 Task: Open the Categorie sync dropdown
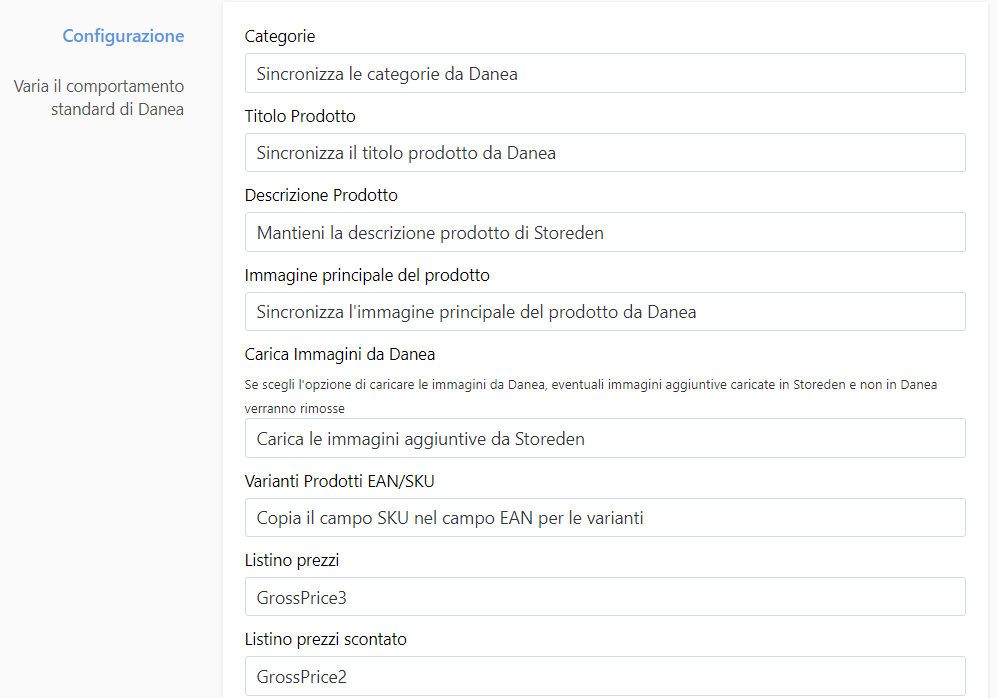[604, 73]
